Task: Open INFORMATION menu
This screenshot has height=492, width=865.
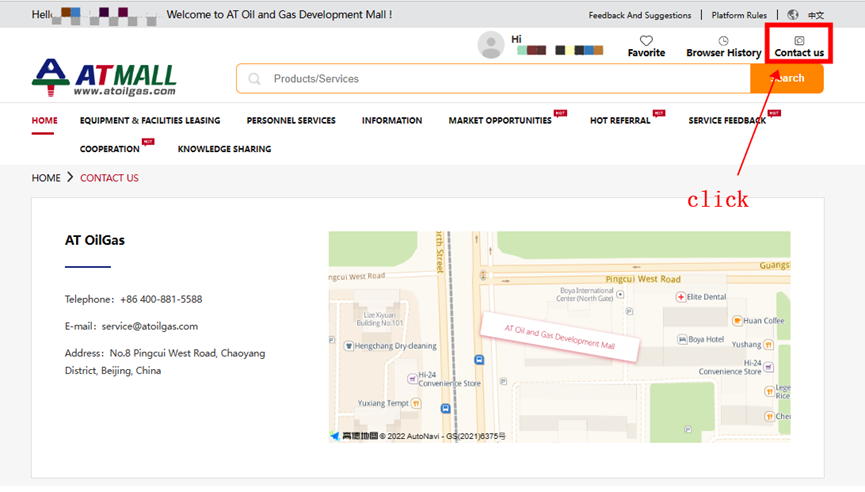Action: tap(392, 120)
